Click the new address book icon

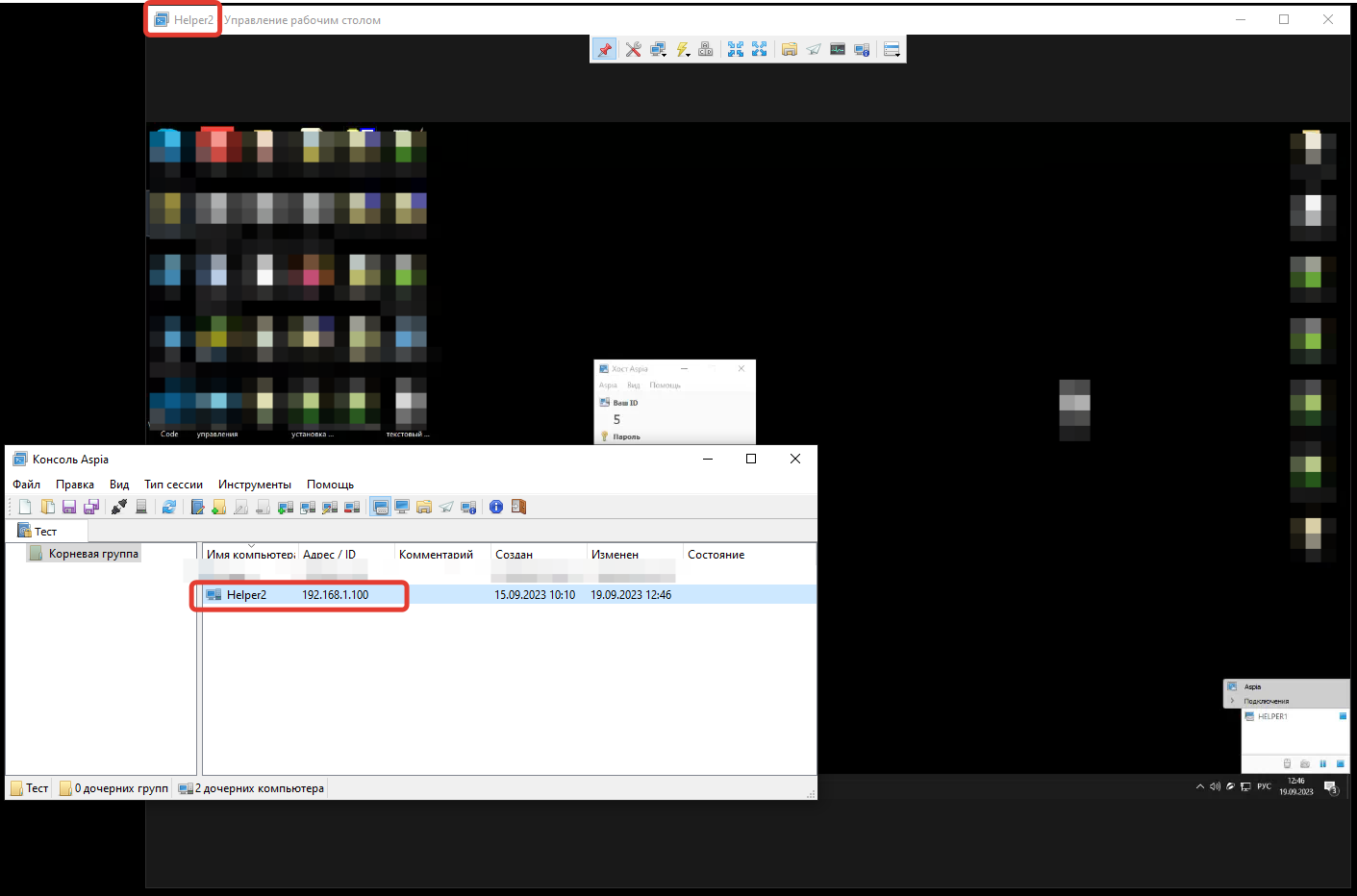[25, 507]
